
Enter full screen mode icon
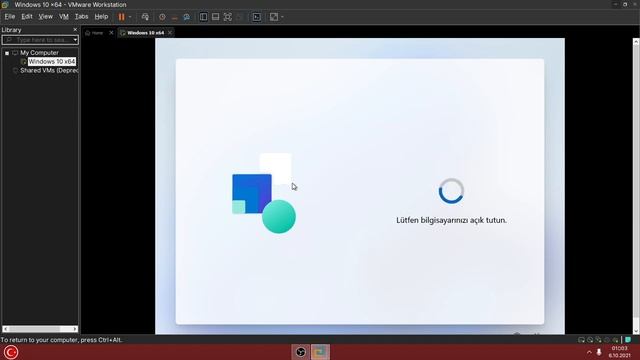(228, 17)
